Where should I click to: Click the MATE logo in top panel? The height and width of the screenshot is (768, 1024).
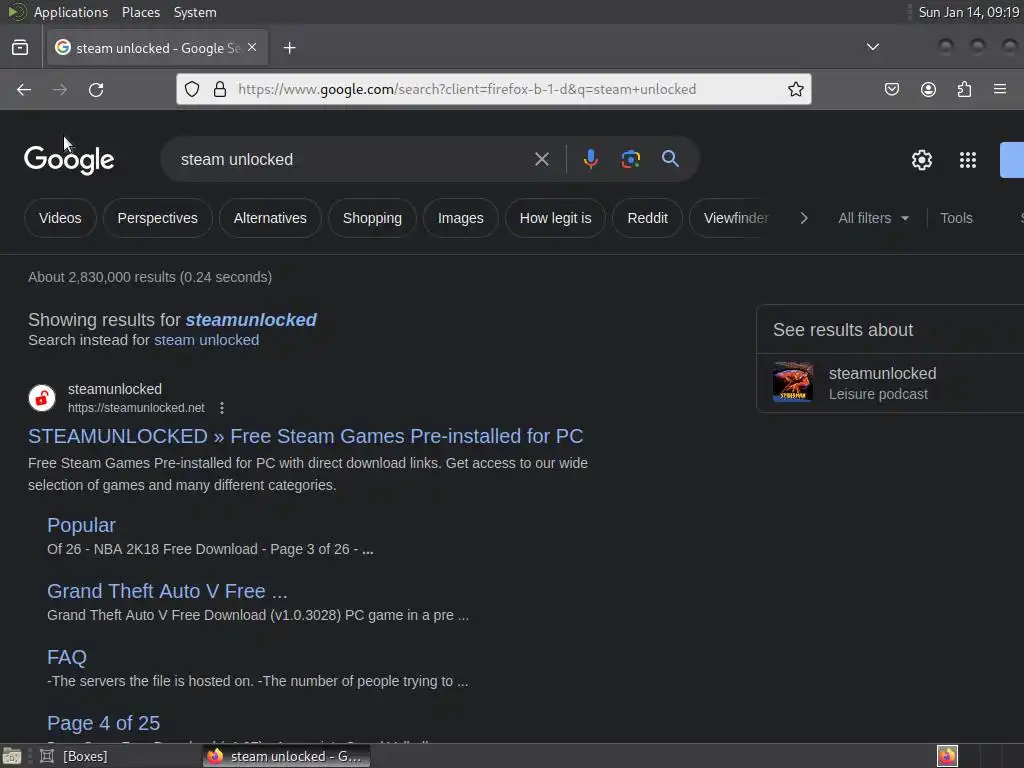coord(16,12)
